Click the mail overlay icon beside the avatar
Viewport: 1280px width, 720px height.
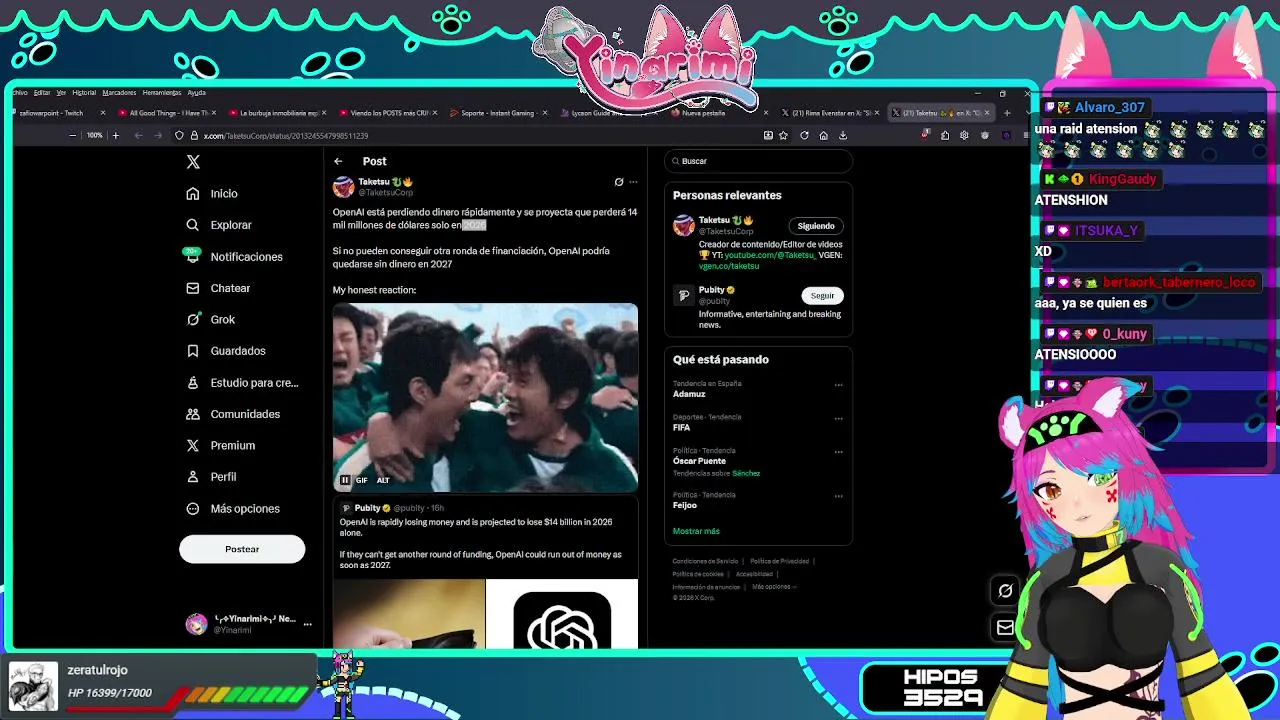[1005, 627]
